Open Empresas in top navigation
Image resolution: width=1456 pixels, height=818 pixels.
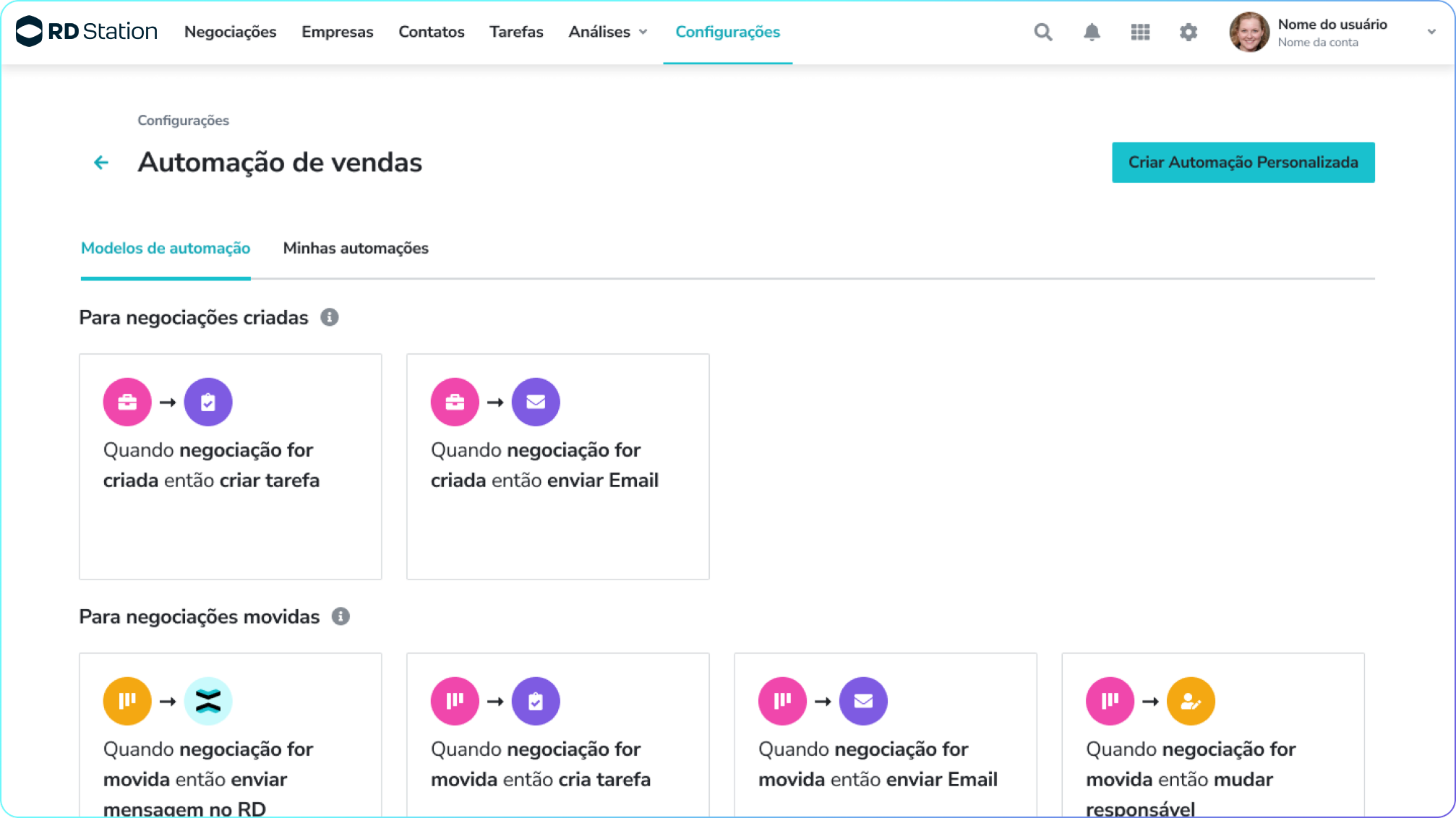[338, 32]
